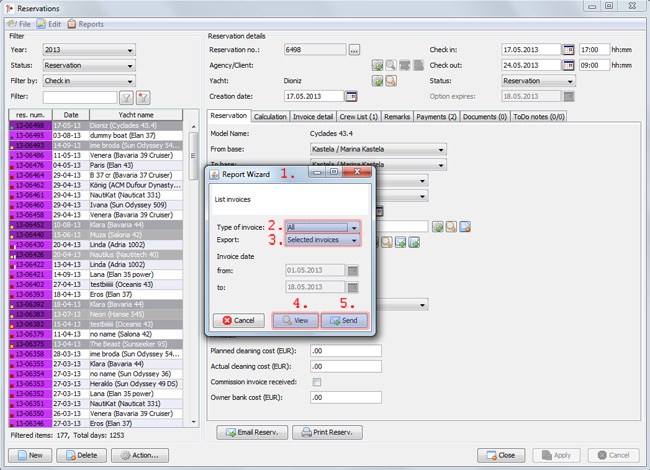Click the Actual cleaning cost (EUR) field
This screenshot has height=470, width=650.
[346, 366]
